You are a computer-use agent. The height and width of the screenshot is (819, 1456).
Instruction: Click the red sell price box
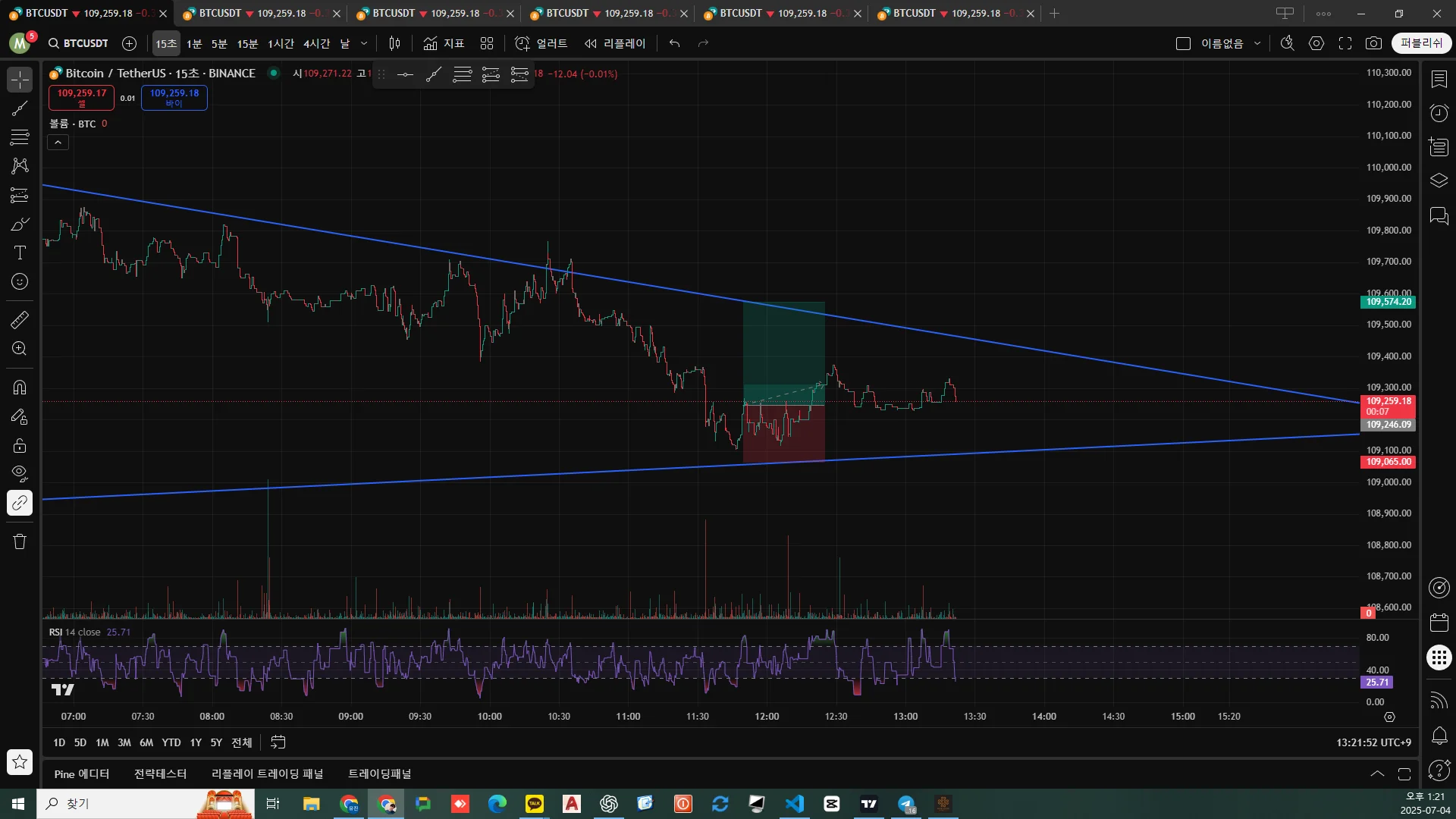(82, 97)
